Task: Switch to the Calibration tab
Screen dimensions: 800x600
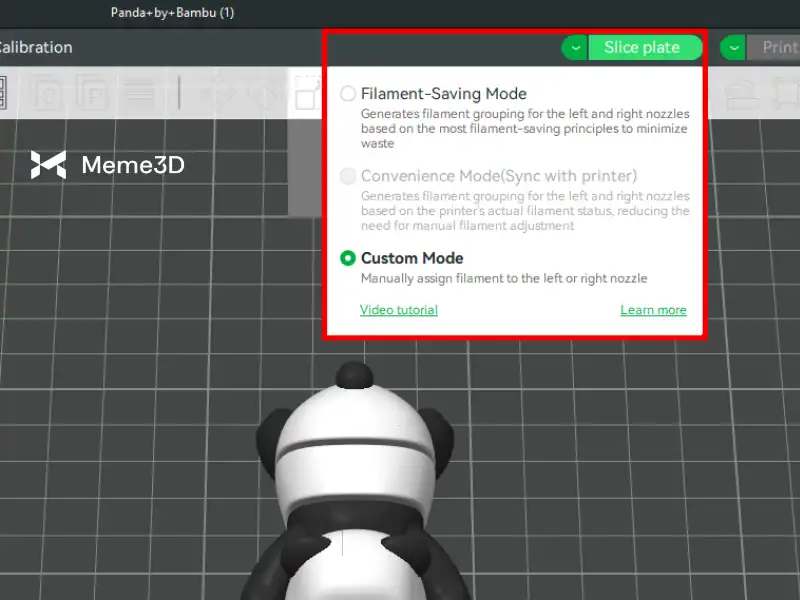Action: coord(36,47)
